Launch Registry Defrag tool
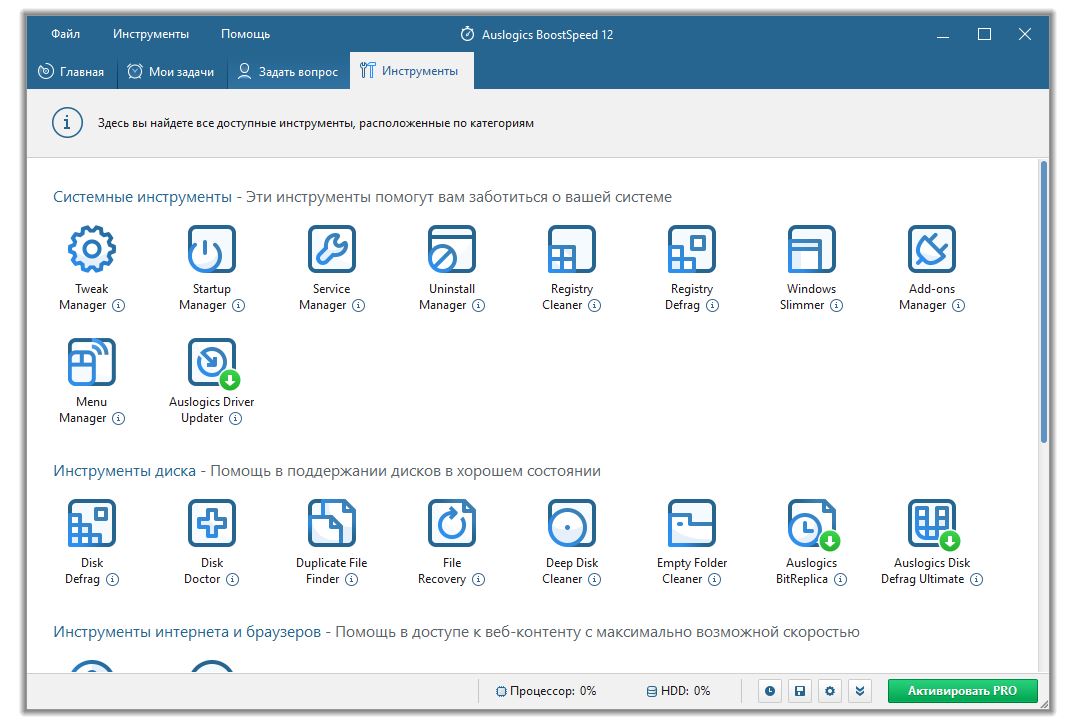Viewport: 1072px width, 724px height. coord(692,250)
